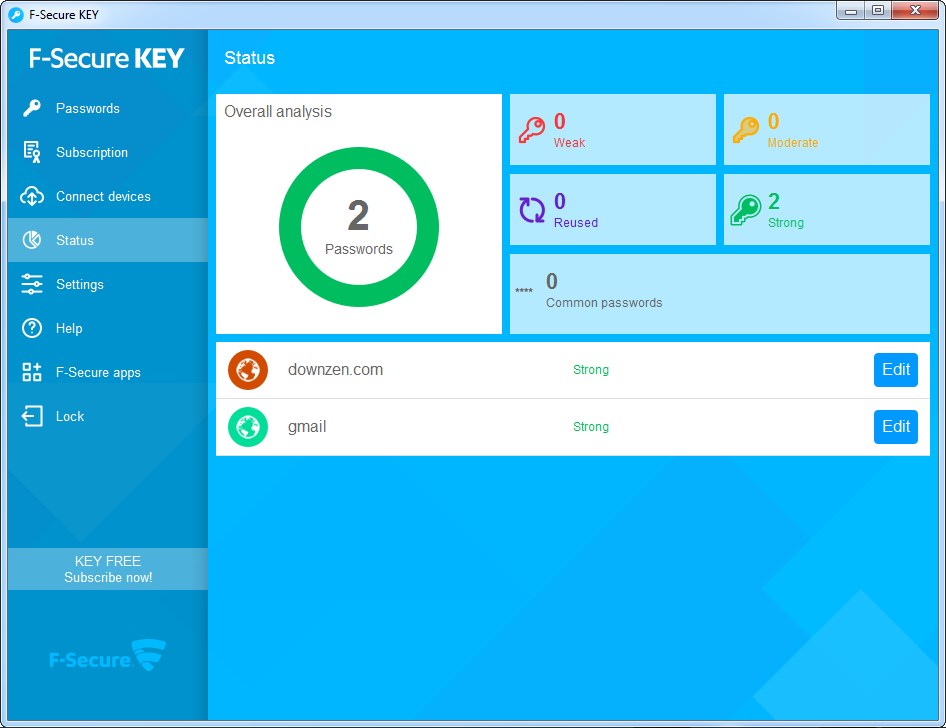Open the Weak passwords tile
946x728 pixels.
[613, 129]
